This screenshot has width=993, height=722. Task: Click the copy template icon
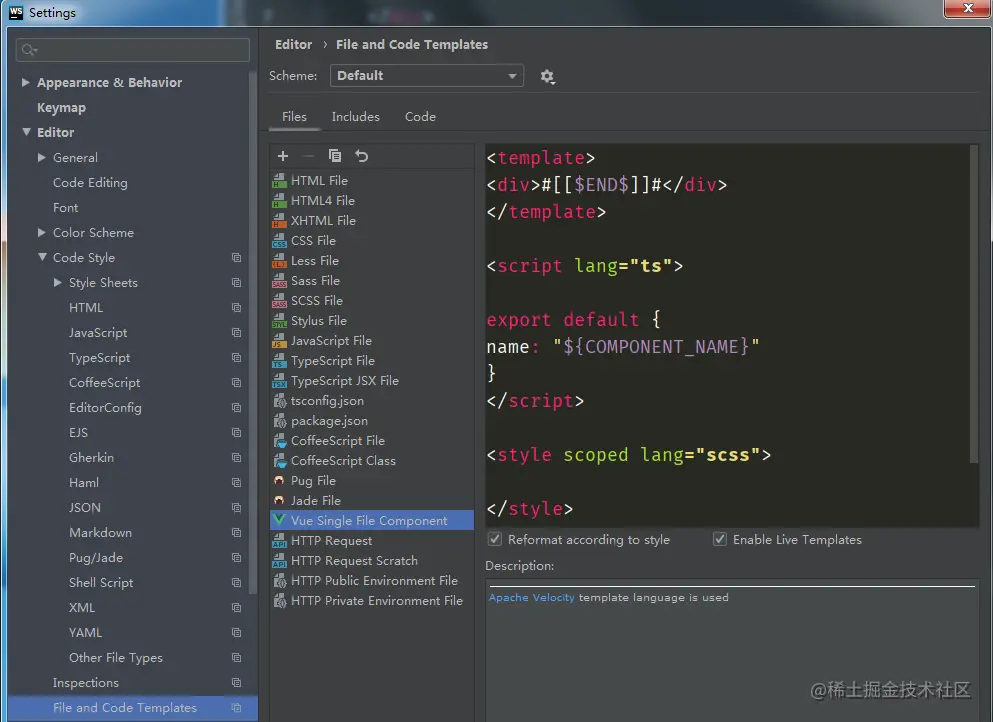335,156
